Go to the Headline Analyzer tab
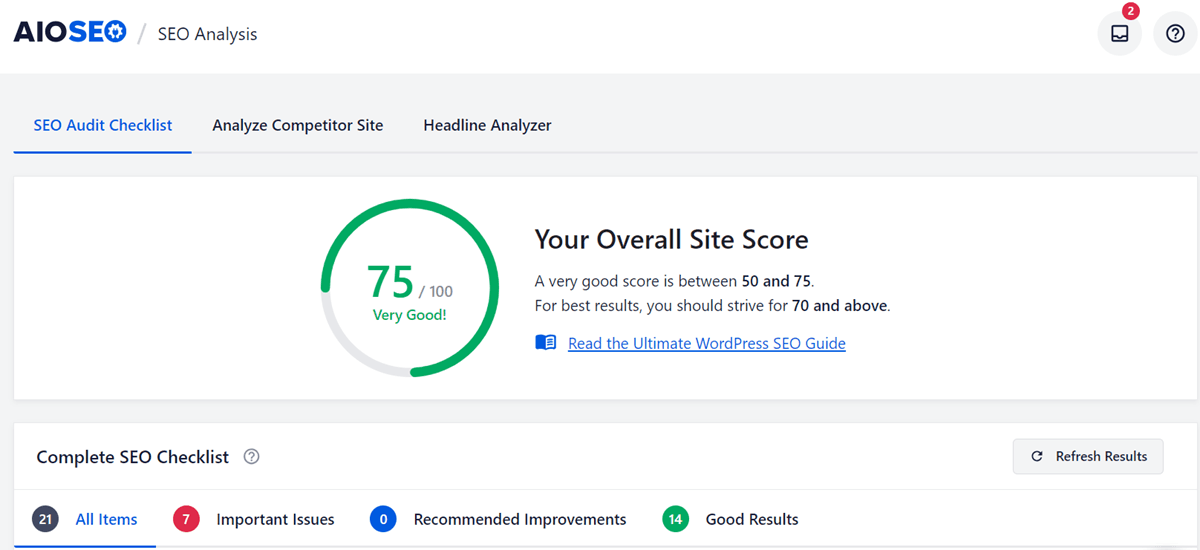 coord(487,126)
